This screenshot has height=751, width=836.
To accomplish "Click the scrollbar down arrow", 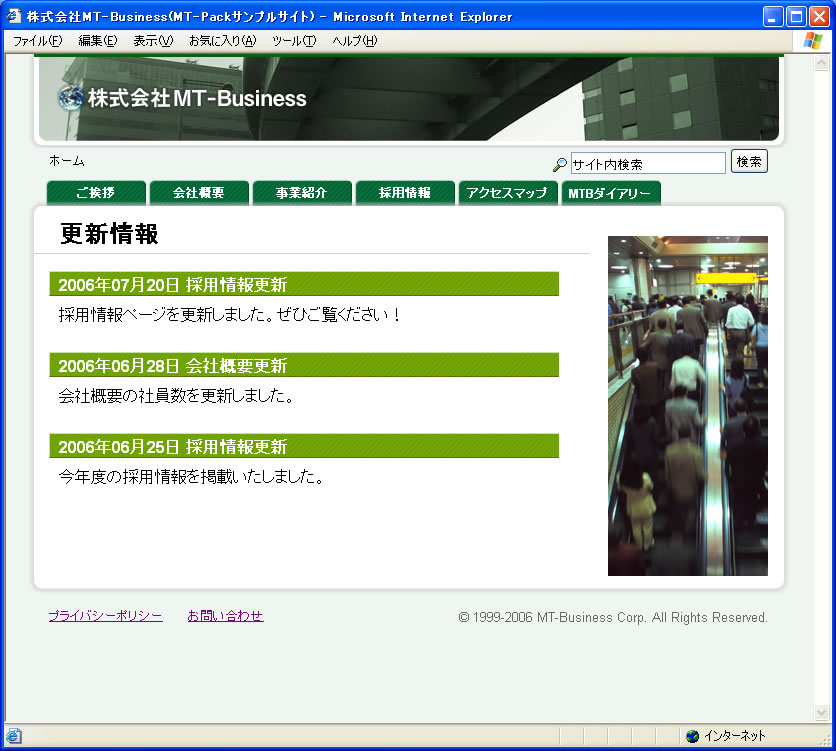I will 821,712.
